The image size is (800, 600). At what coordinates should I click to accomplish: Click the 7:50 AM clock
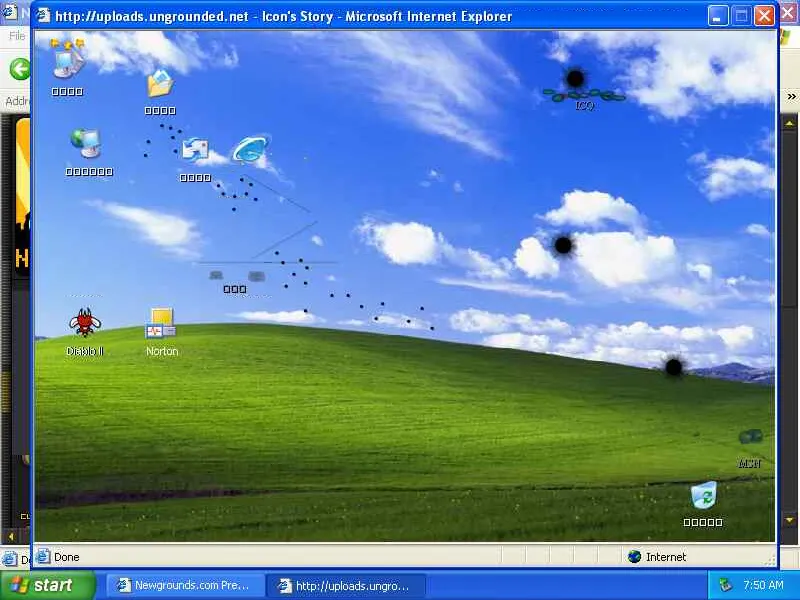(x=763, y=585)
